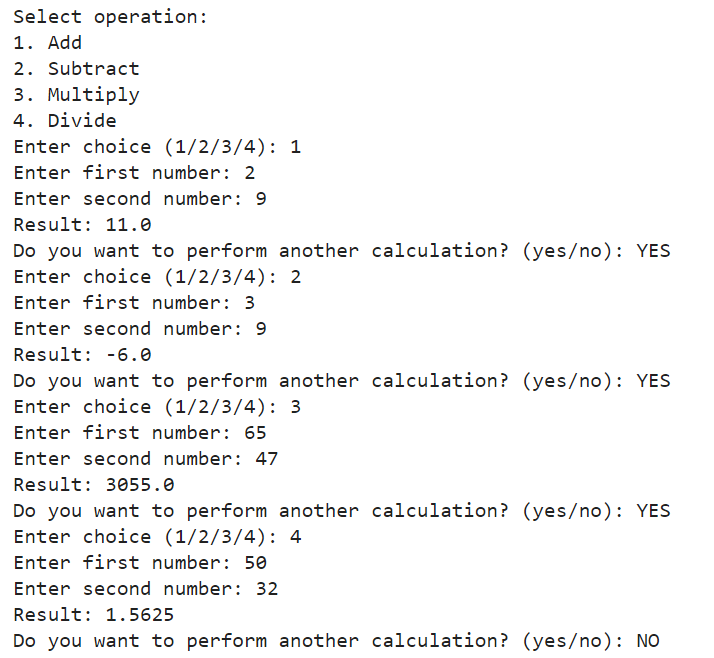The width and height of the screenshot is (714, 658).
Task: Click the "Select operation:" header line
Action: [110, 17]
